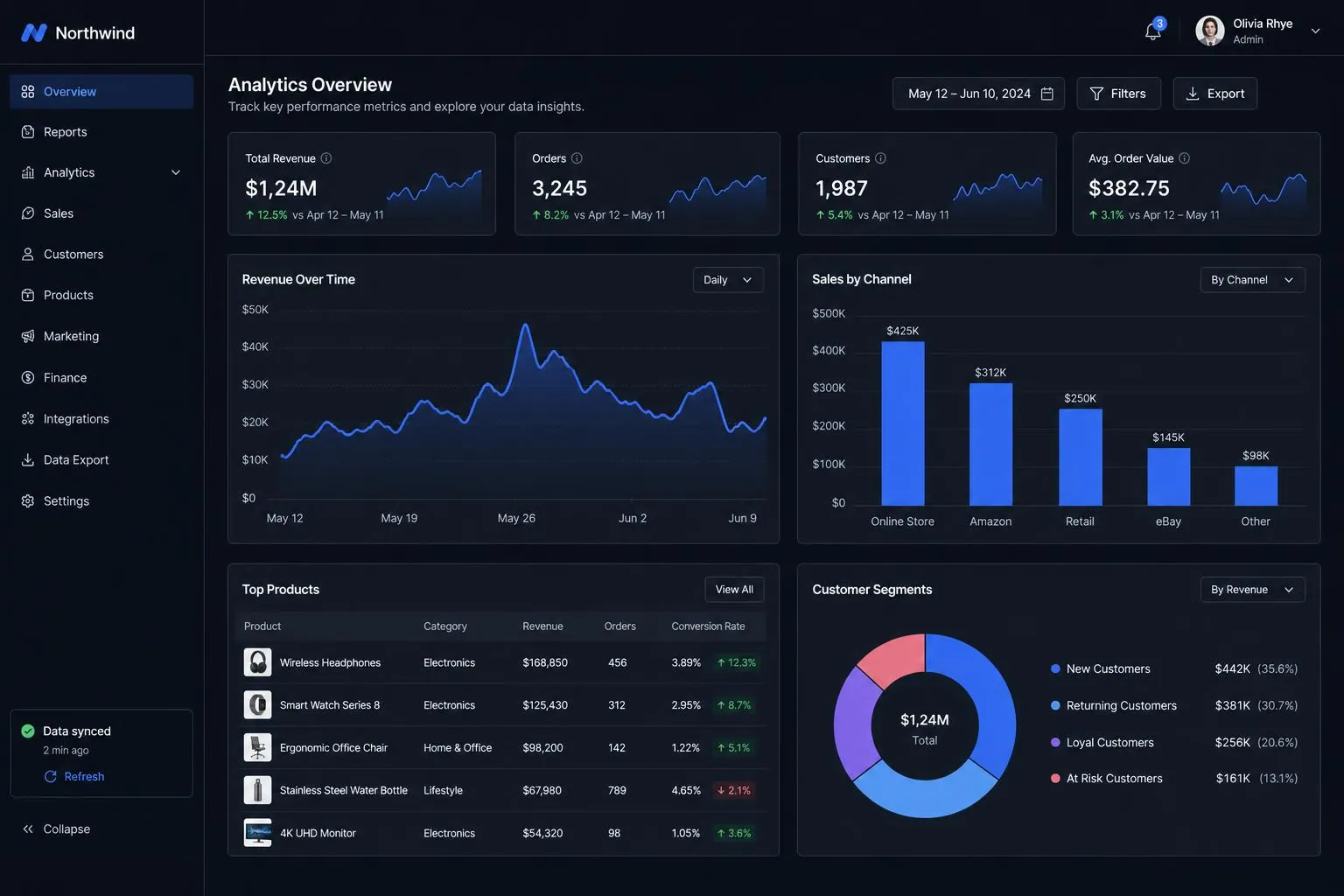Click the Products box icon
The height and width of the screenshot is (896, 1344).
point(28,295)
